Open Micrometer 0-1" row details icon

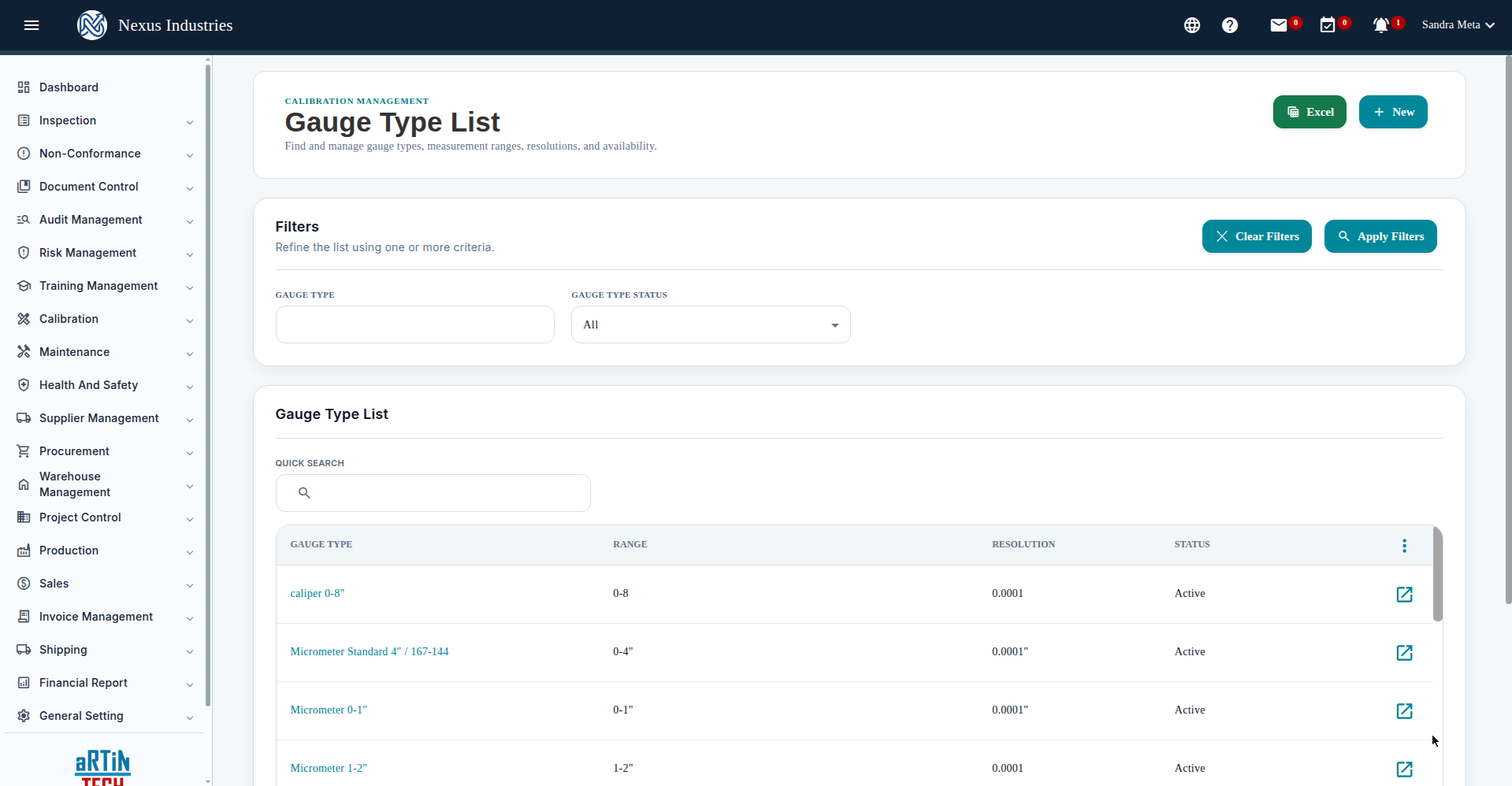click(x=1404, y=710)
